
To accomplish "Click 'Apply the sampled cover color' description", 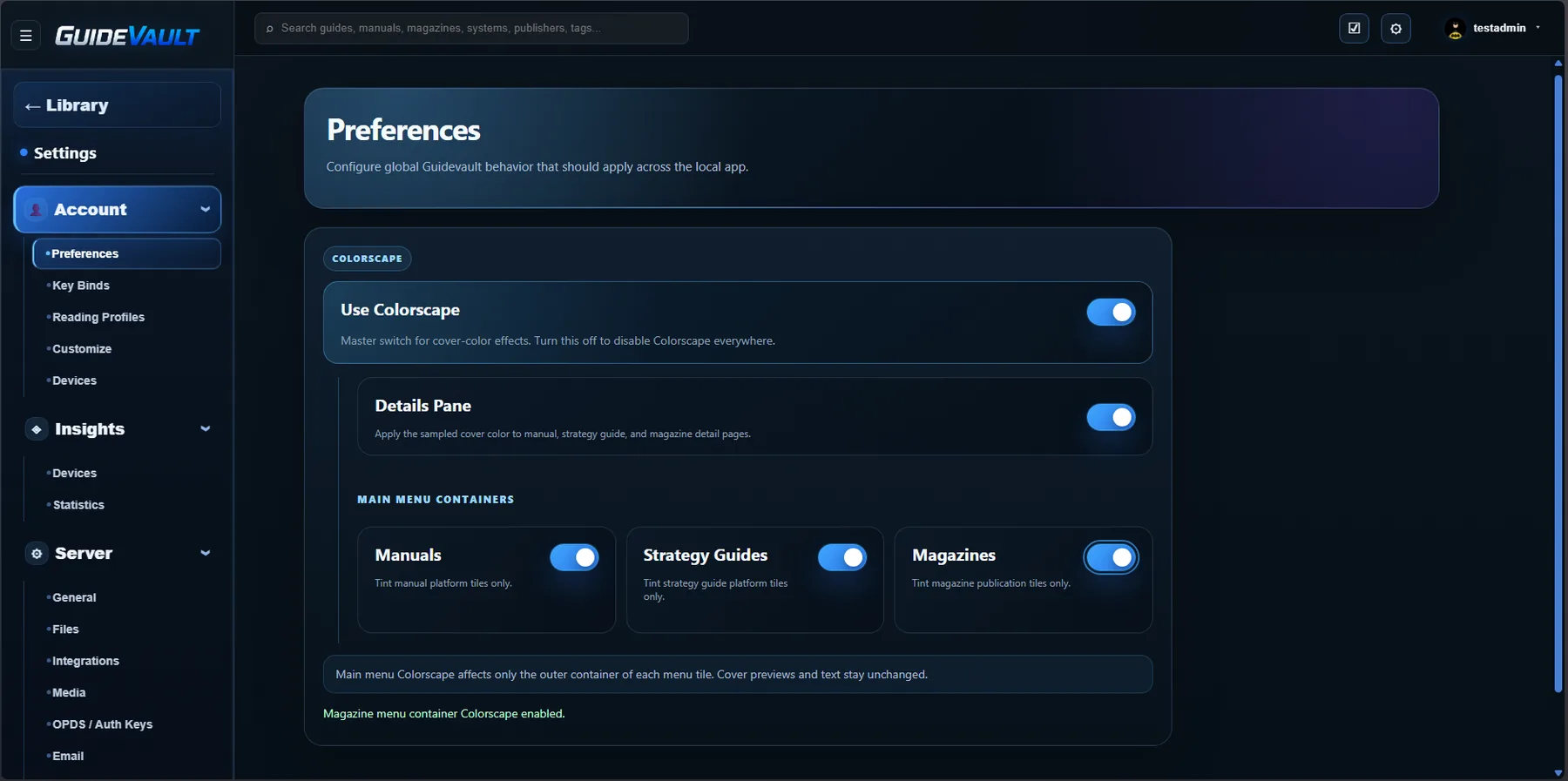I will click(x=563, y=434).
